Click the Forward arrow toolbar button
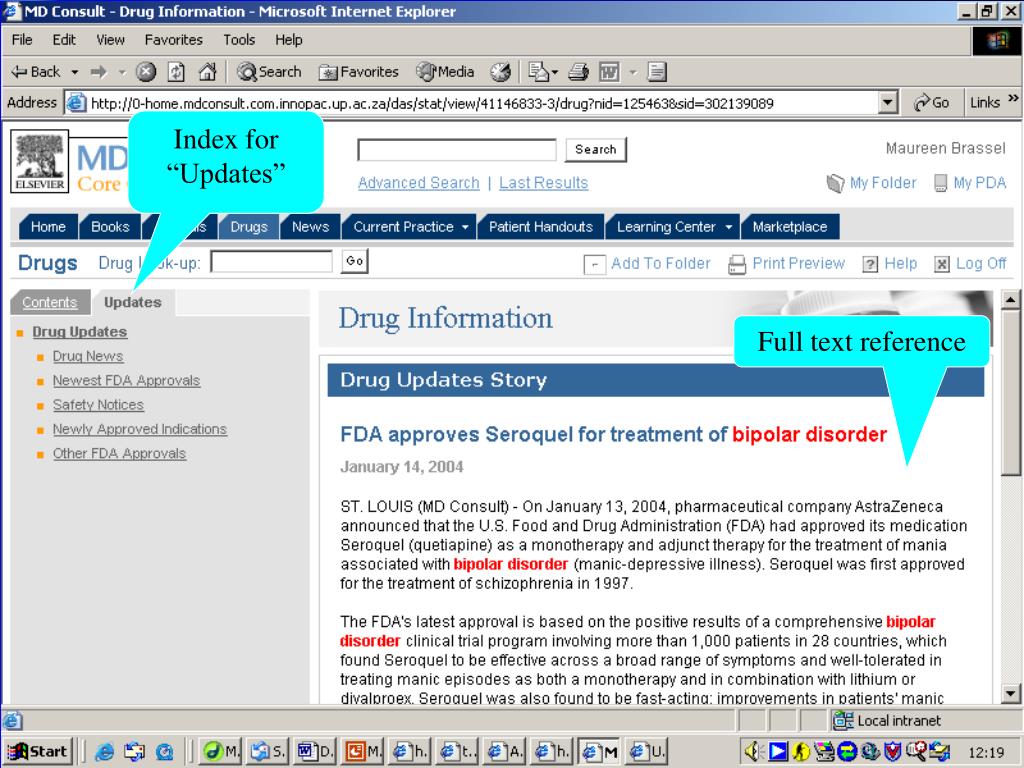1024x768 pixels. pyautogui.click(x=99, y=72)
